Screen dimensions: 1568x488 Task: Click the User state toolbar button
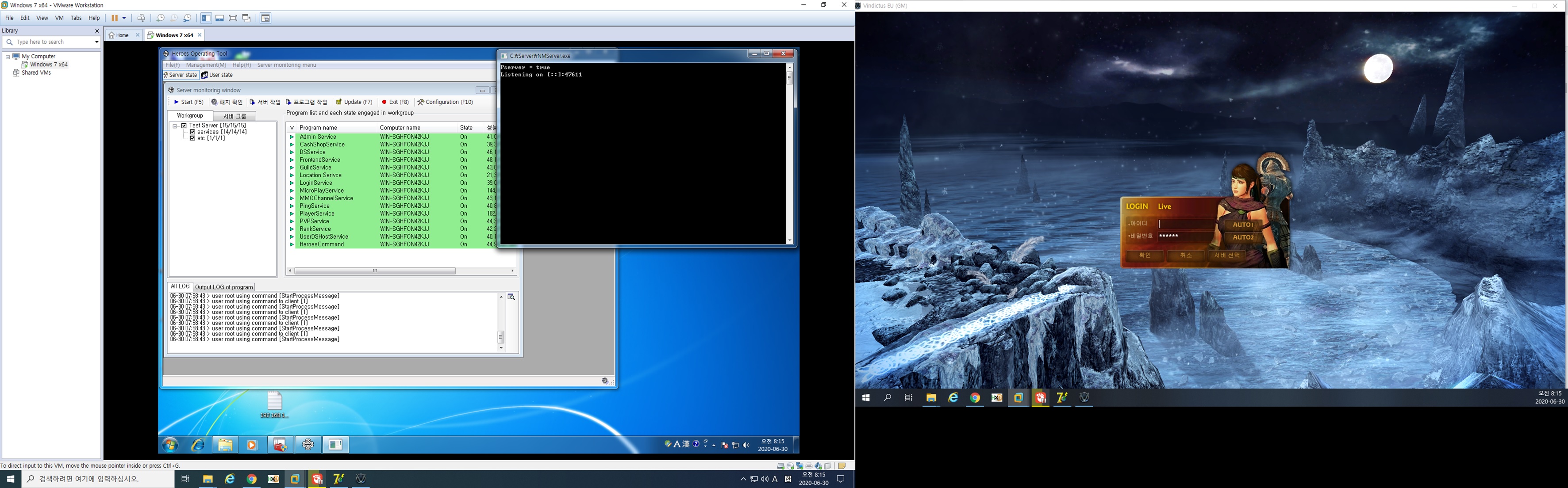point(217,75)
